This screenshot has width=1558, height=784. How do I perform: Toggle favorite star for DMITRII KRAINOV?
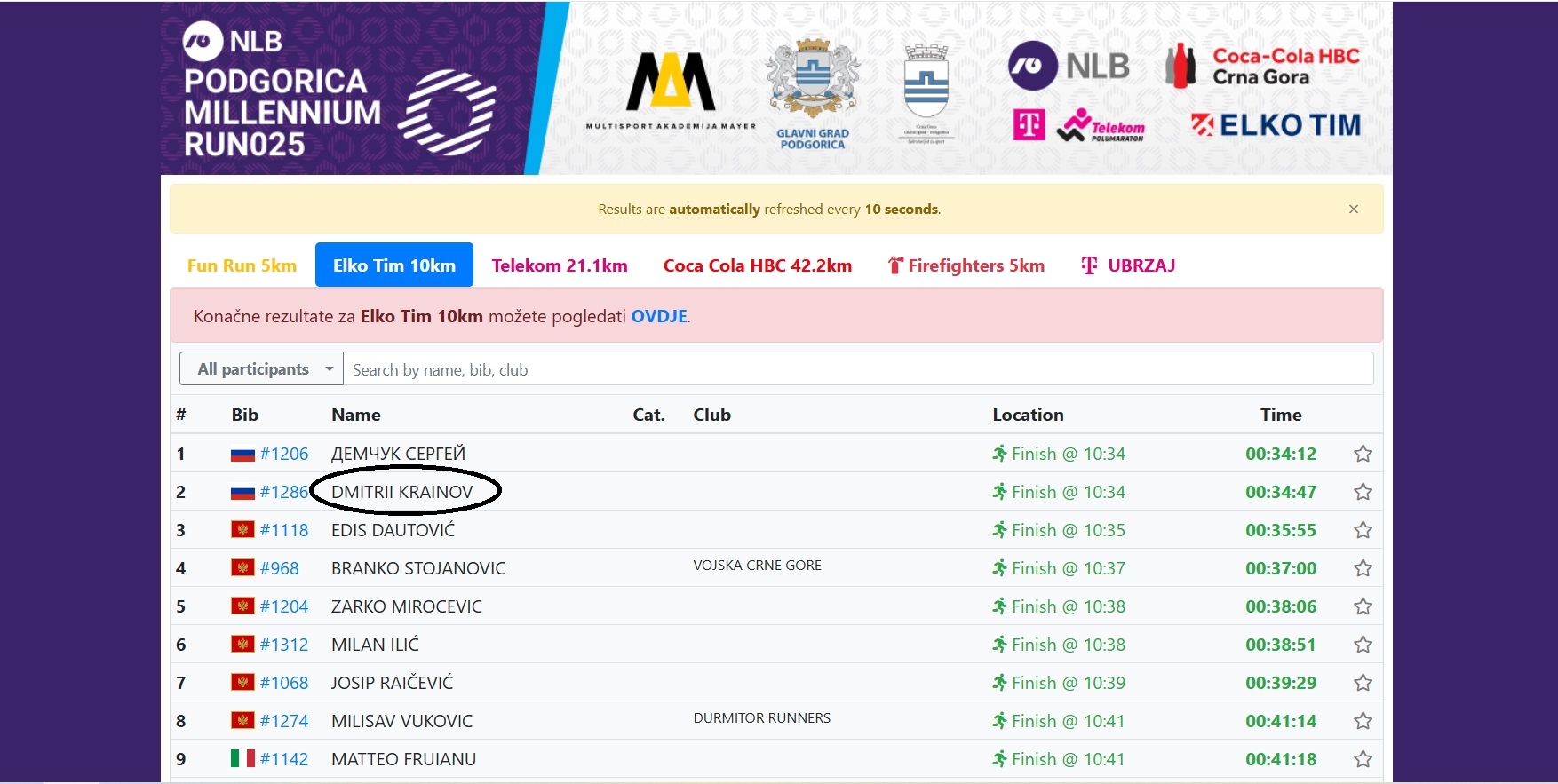(1363, 492)
